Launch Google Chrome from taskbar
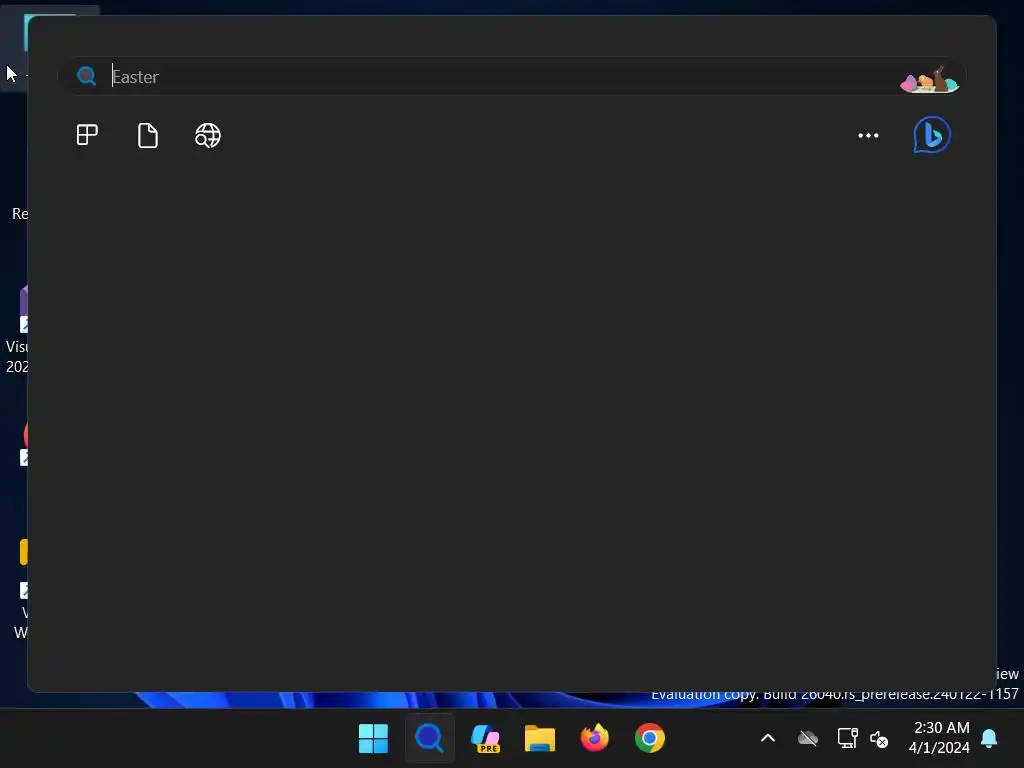The height and width of the screenshot is (768, 1024). (x=650, y=738)
